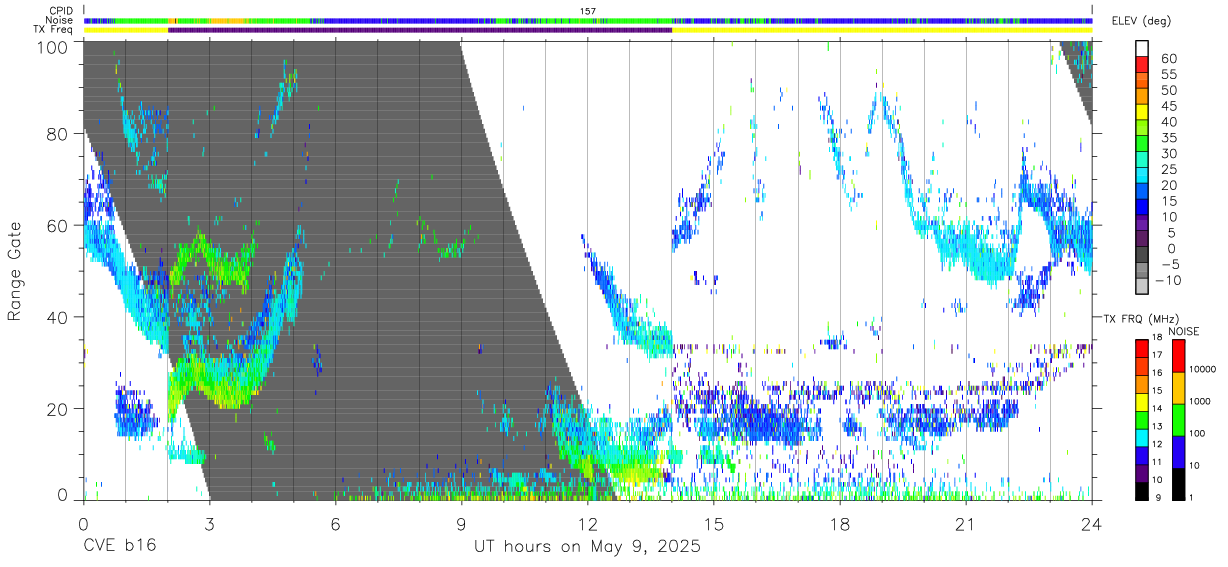The height and width of the screenshot is (567, 1228).
Task: Click the CPID label above the plot
Action: (x=61, y=11)
